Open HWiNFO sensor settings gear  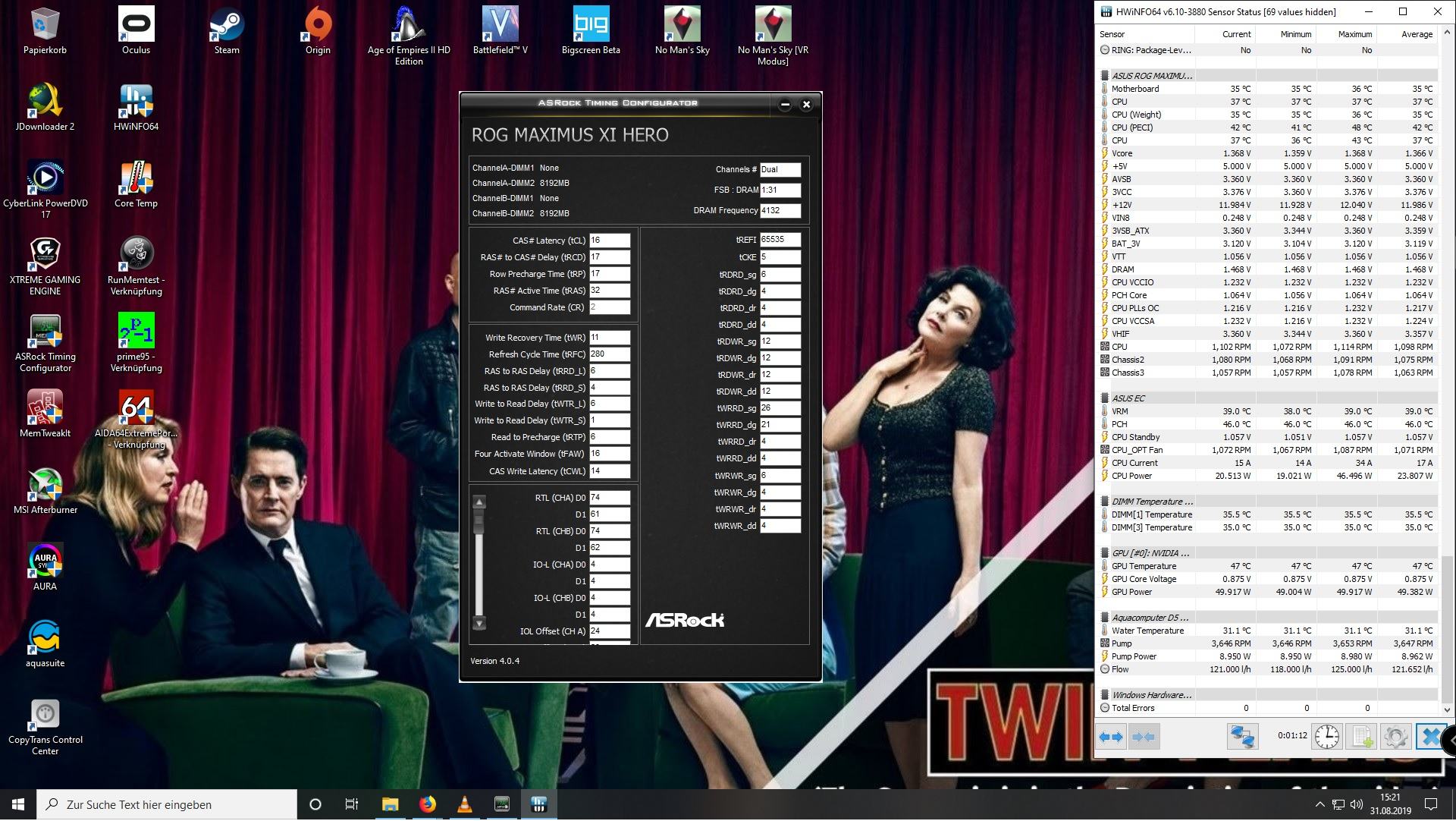[x=1395, y=737]
